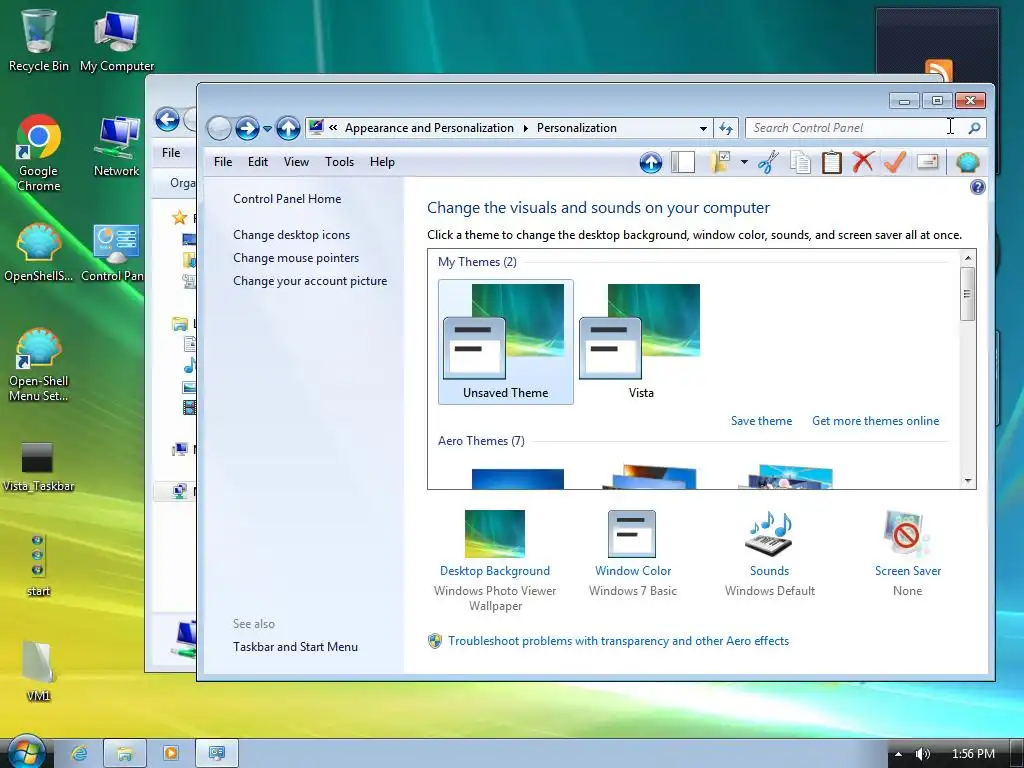The height and width of the screenshot is (768, 1024).
Task: Click the orange checkmark Properties icon
Action: click(895, 162)
